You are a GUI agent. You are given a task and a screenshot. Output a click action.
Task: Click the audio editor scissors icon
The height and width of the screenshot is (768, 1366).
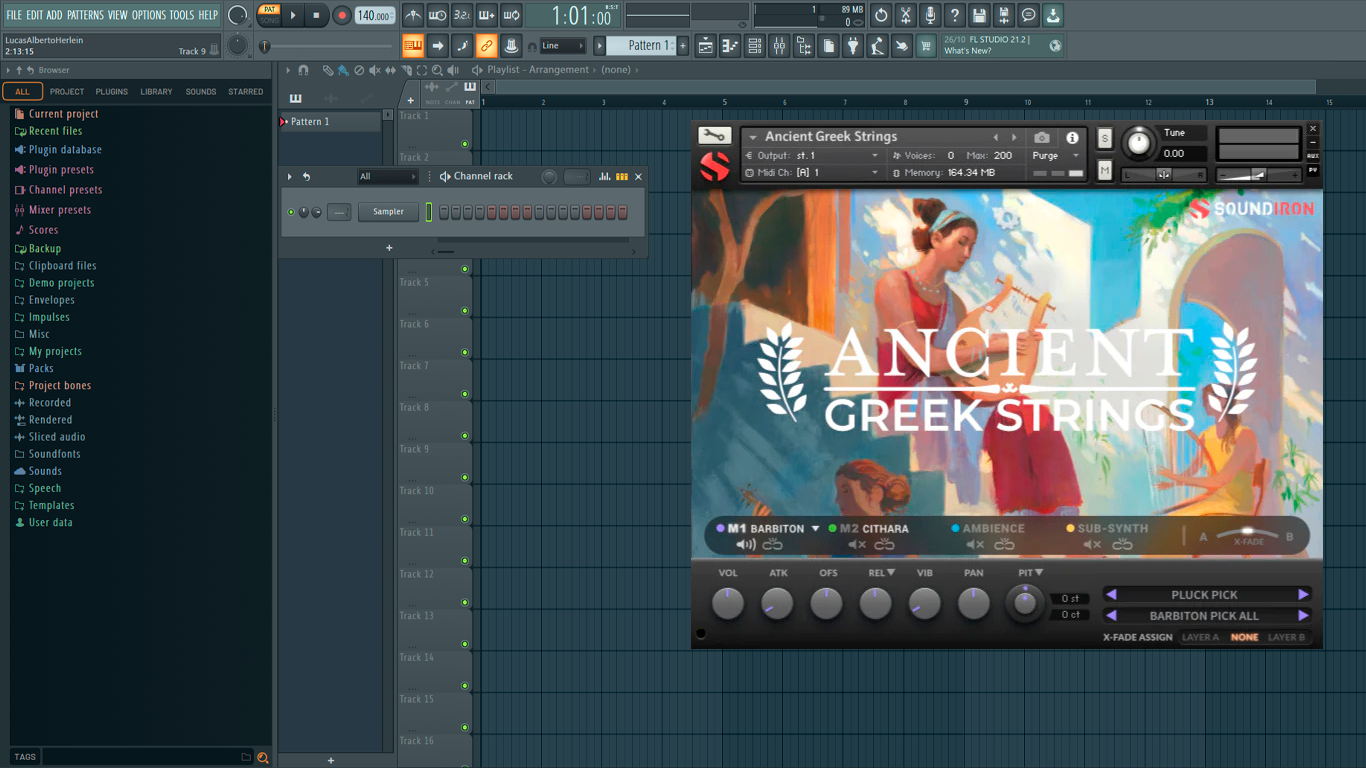[x=905, y=15]
